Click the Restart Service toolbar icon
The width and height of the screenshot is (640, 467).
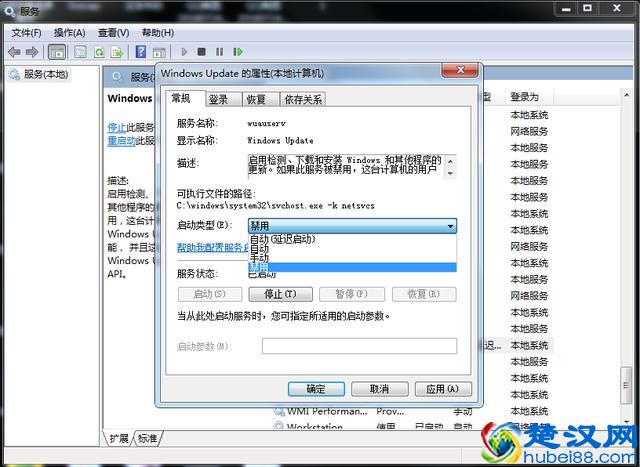tap(238, 52)
